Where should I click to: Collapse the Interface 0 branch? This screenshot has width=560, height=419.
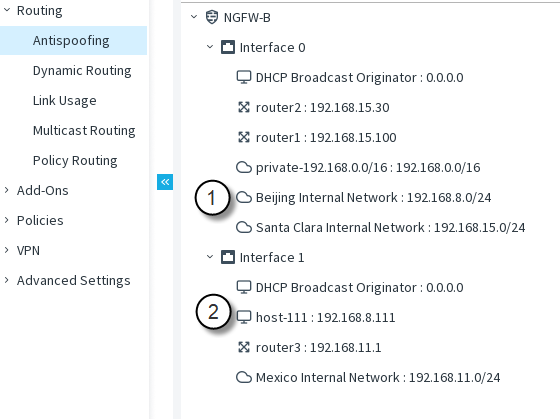coord(210,47)
